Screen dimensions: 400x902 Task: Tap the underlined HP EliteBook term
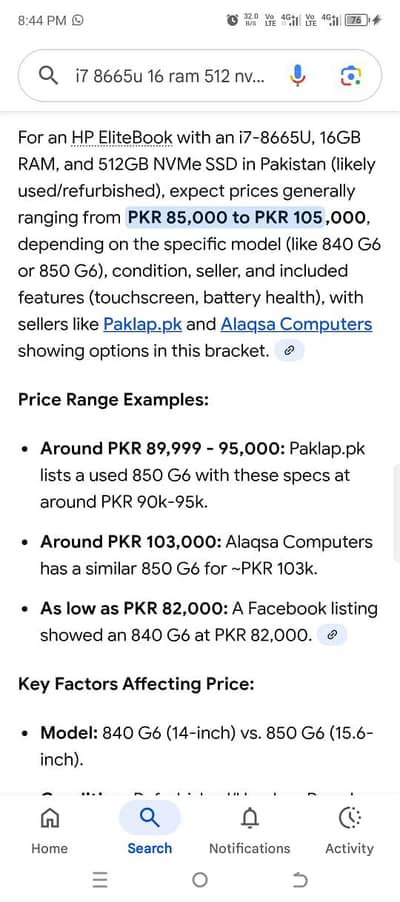click(x=122, y=138)
